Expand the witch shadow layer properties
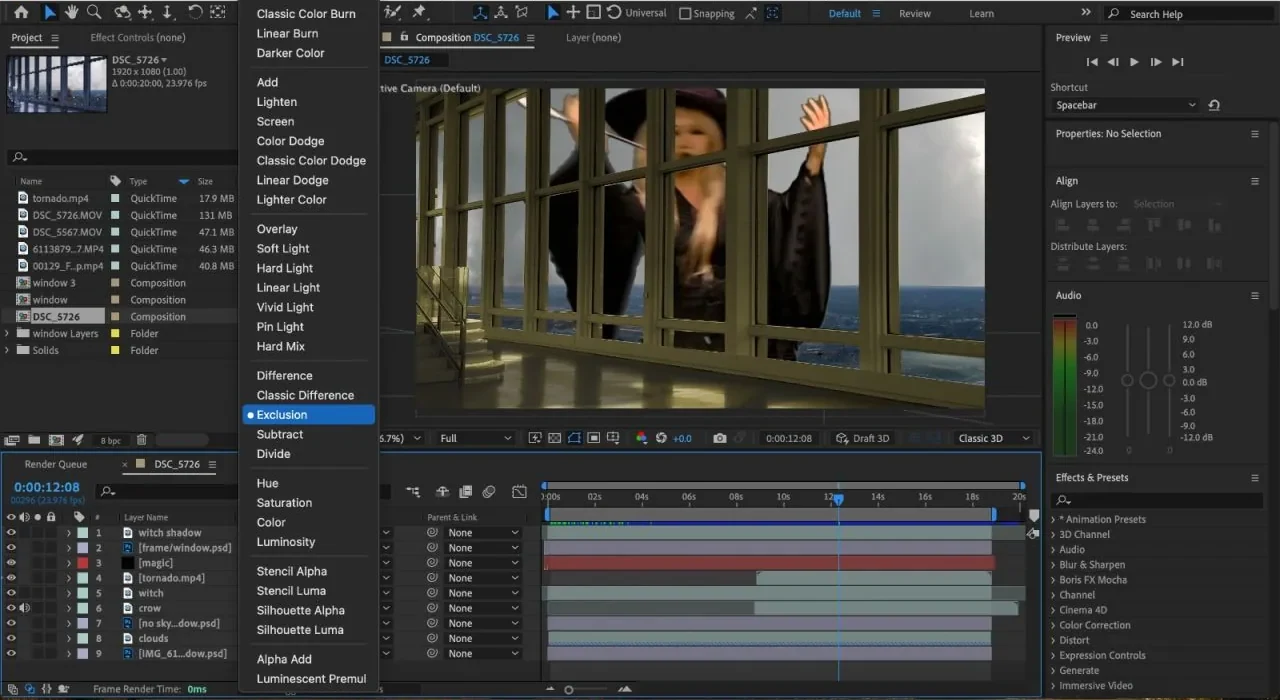The height and width of the screenshot is (700, 1280). tap(69, 533)
